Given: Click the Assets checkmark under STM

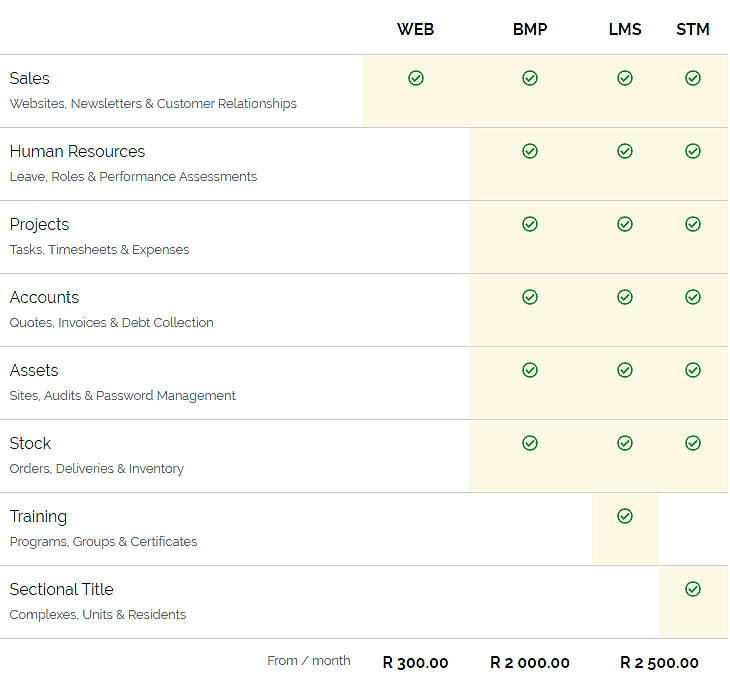Looking at the screenshot, I should point(693,370).
